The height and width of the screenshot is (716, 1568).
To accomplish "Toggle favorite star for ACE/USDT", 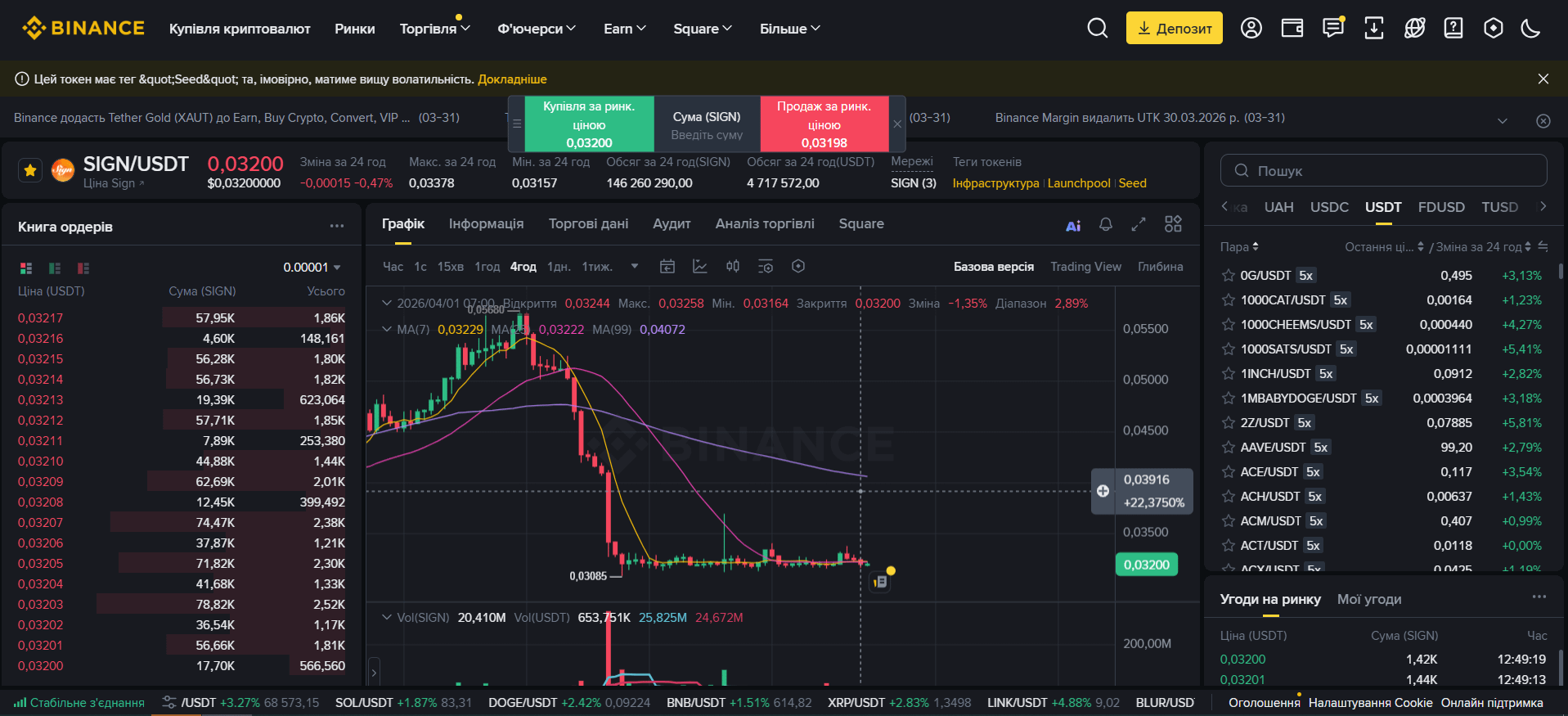I will tap(1228, 472).
